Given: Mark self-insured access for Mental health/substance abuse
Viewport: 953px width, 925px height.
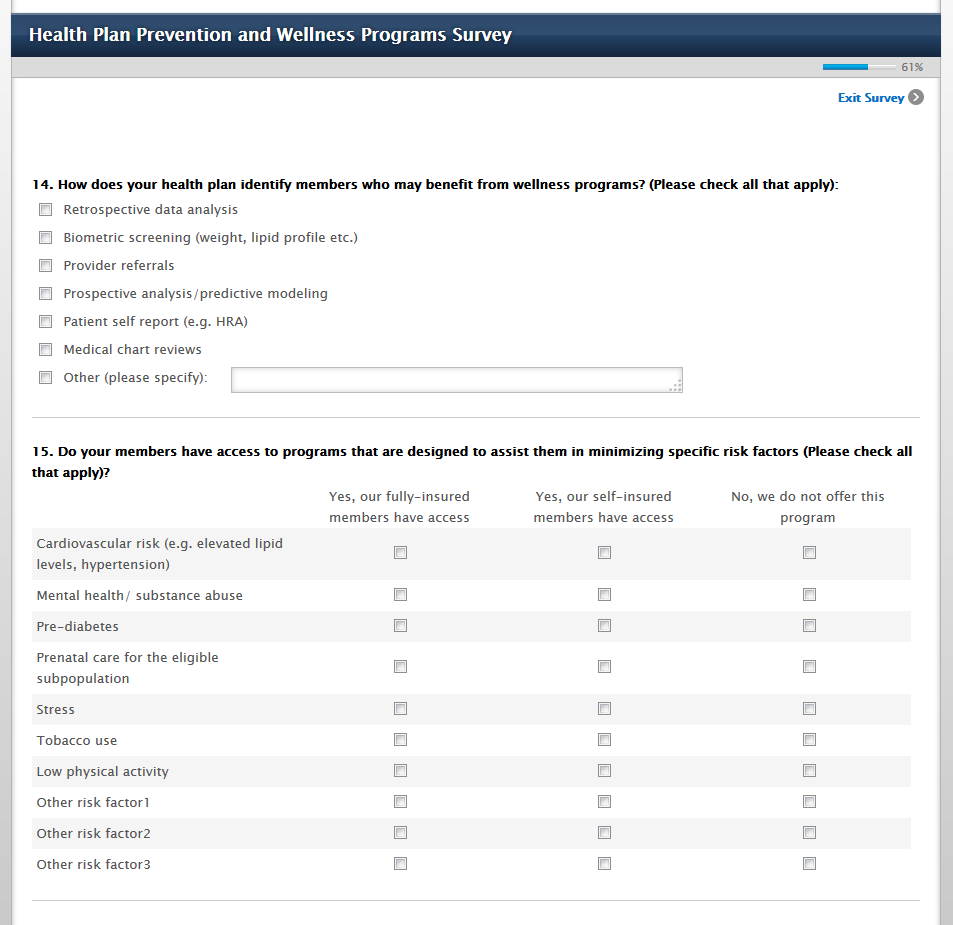Looking at the screenshot, I should pyautogui.click(x=605, y=595).
